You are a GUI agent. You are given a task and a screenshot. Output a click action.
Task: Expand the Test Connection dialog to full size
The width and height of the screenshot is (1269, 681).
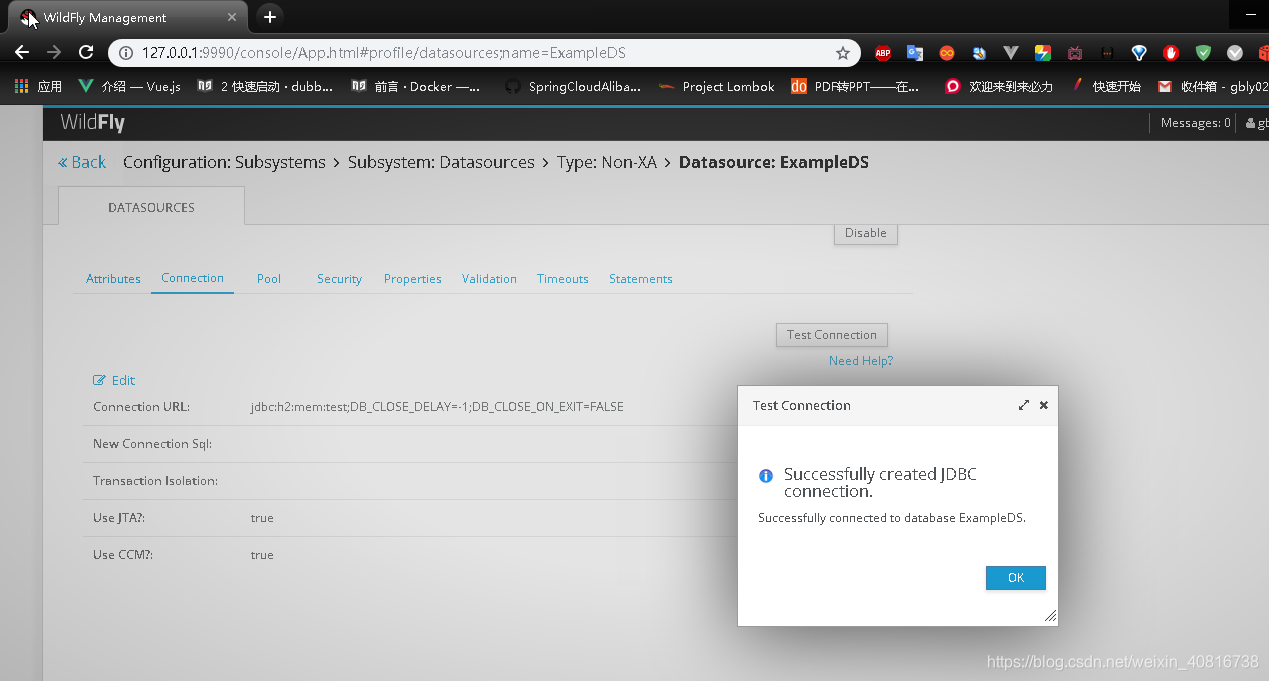point(1024,405)
